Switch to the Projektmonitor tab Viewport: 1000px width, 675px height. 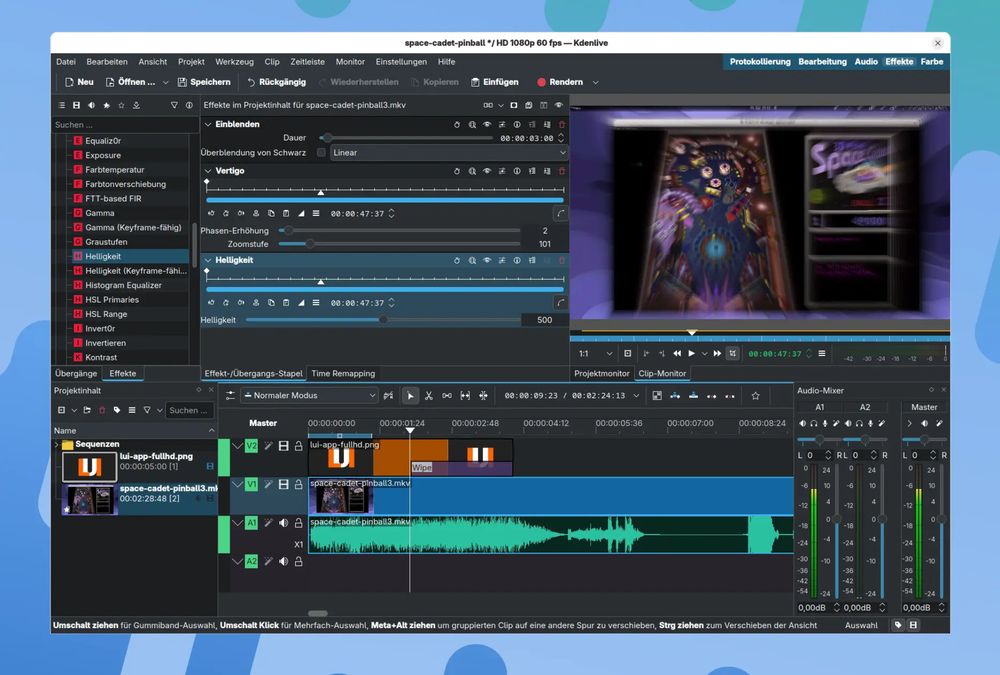click(601, 374)
